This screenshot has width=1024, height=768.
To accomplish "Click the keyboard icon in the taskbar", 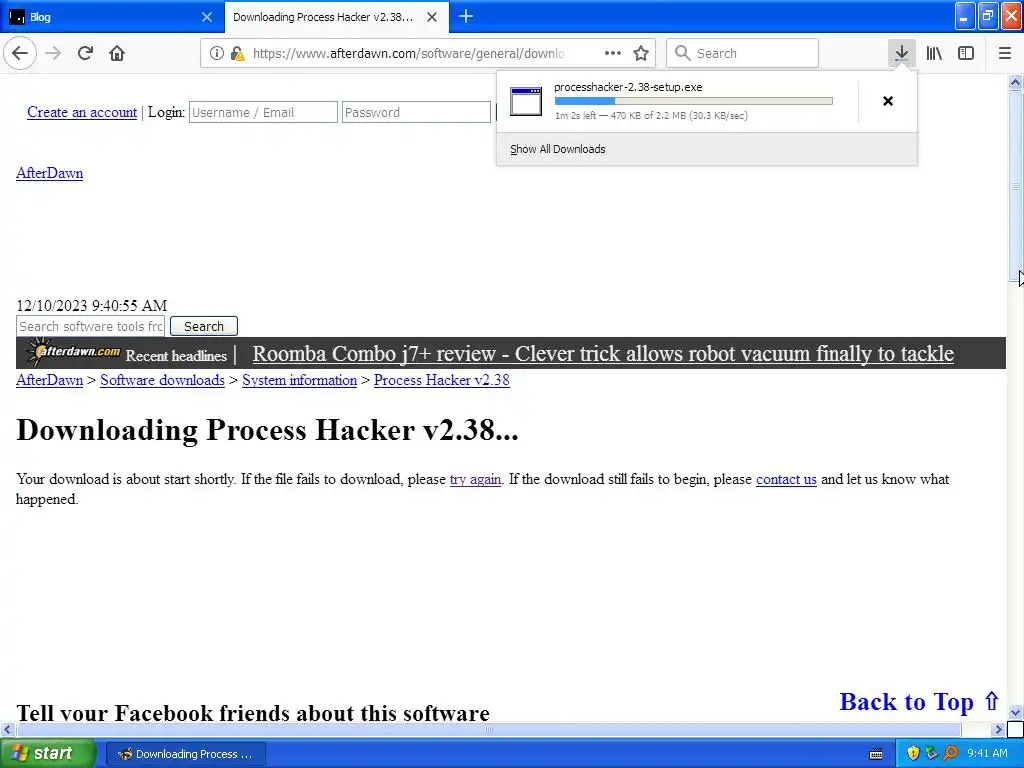I will 876,754.
